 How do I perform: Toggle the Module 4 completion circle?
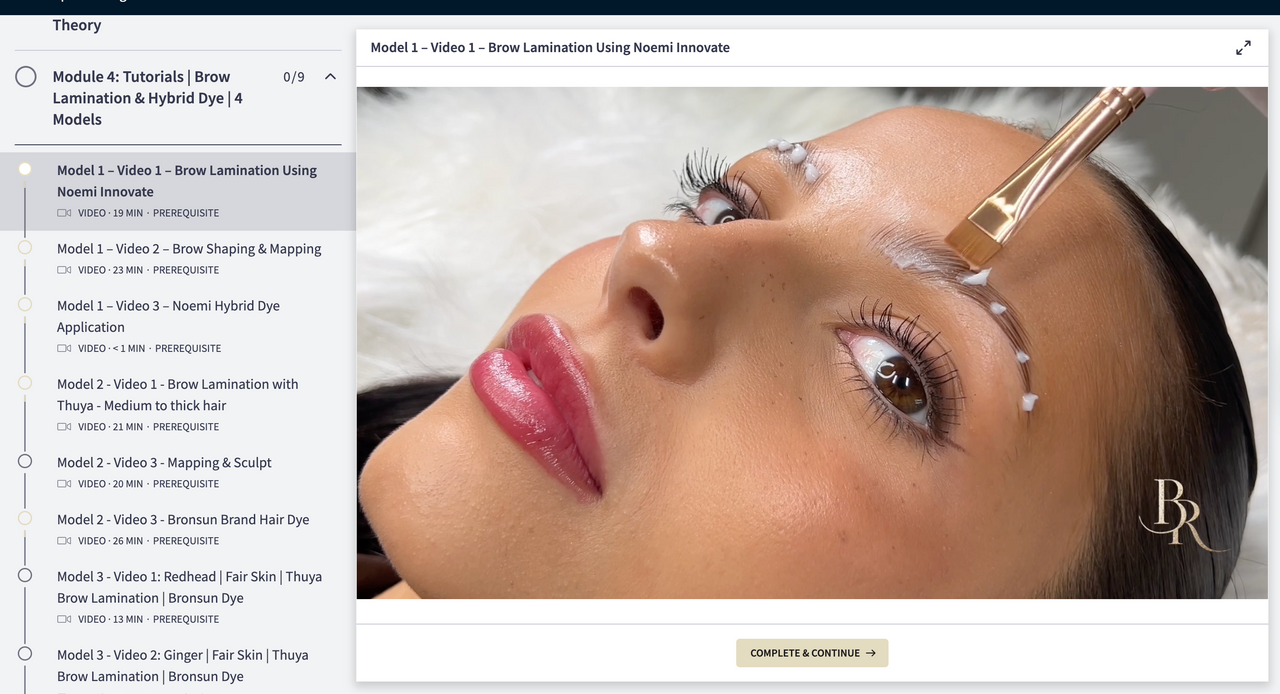(26, 77)
